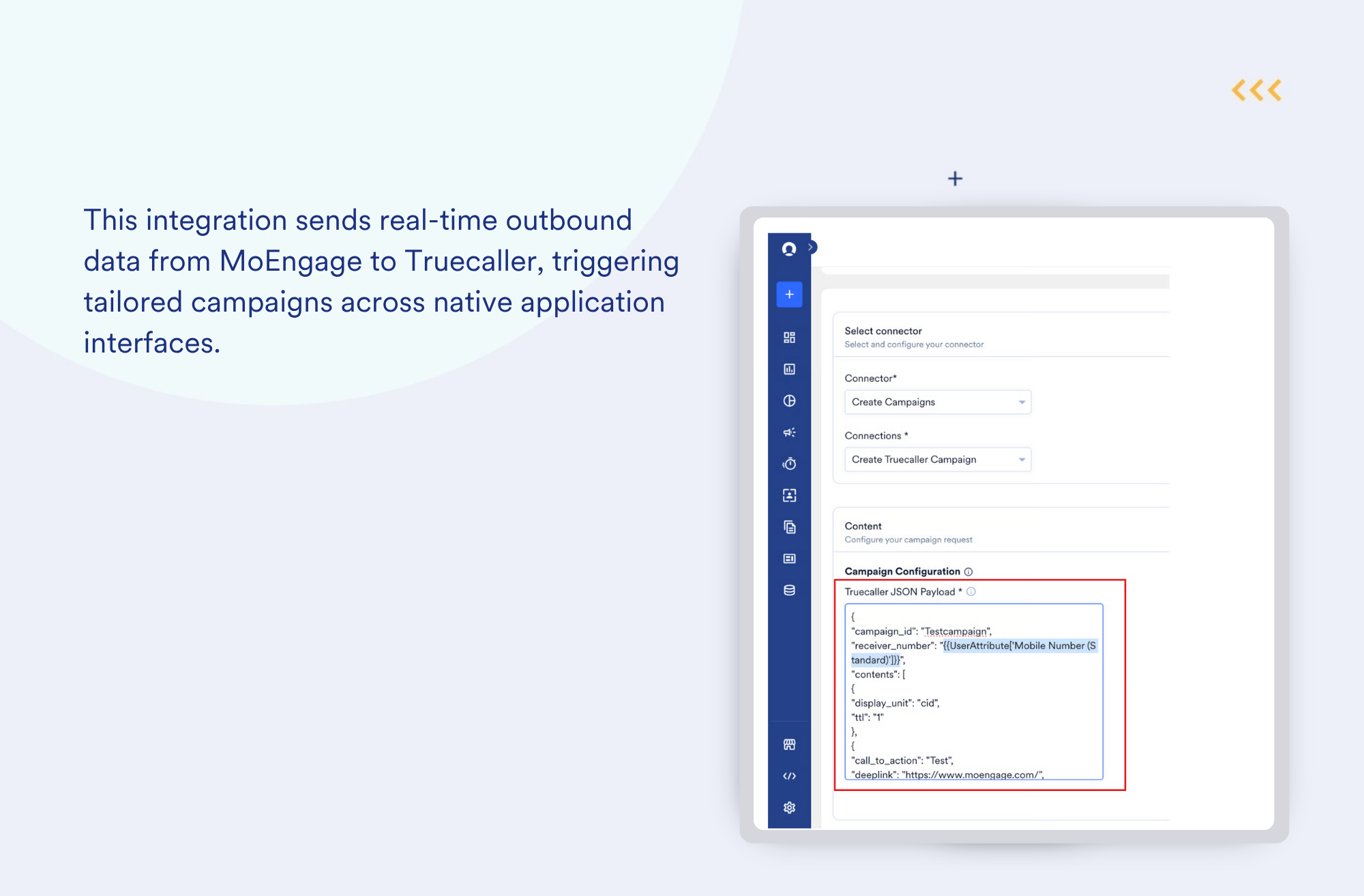
Task: Open the megaphone campaigns icon
Action: coord(789,432)
